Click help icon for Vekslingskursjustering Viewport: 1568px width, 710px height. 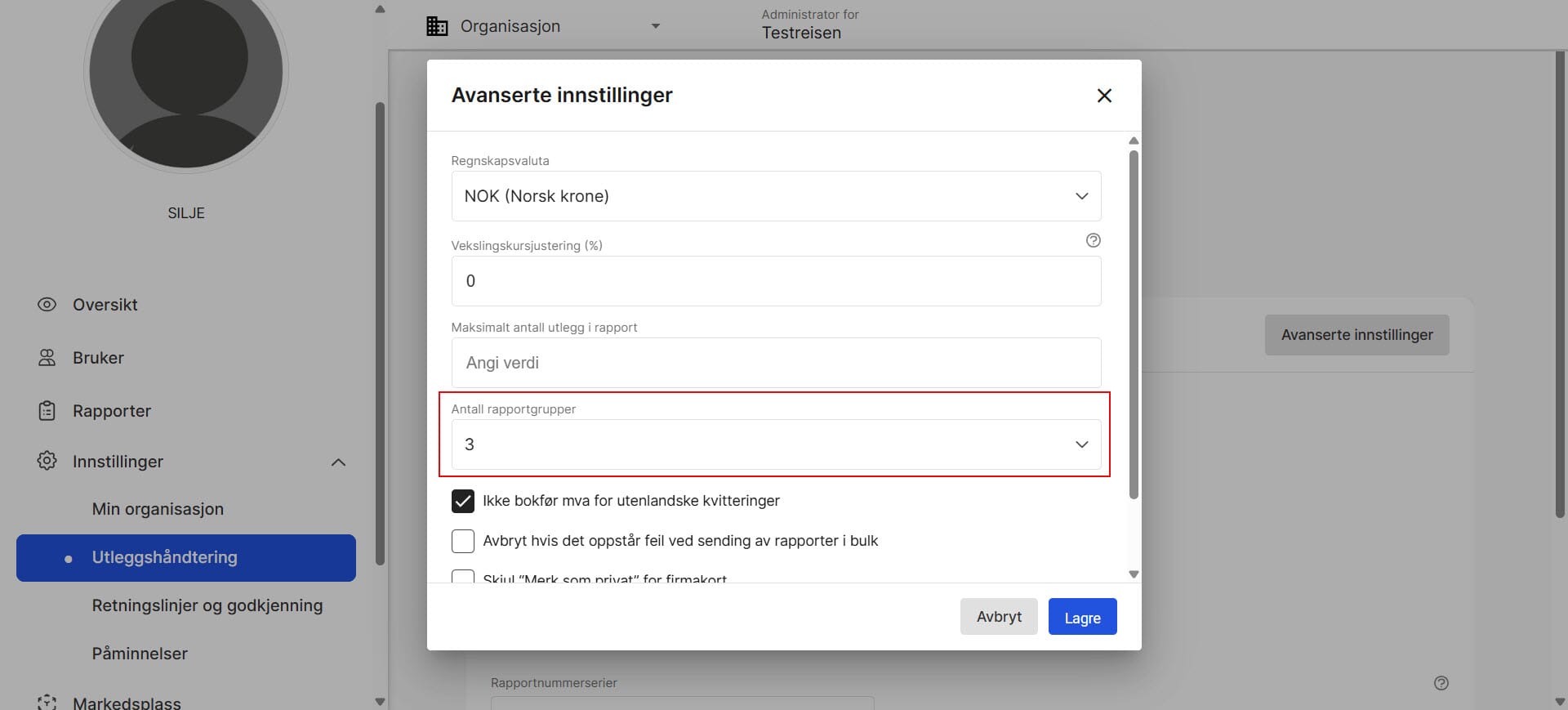[x=1093, y=240]
